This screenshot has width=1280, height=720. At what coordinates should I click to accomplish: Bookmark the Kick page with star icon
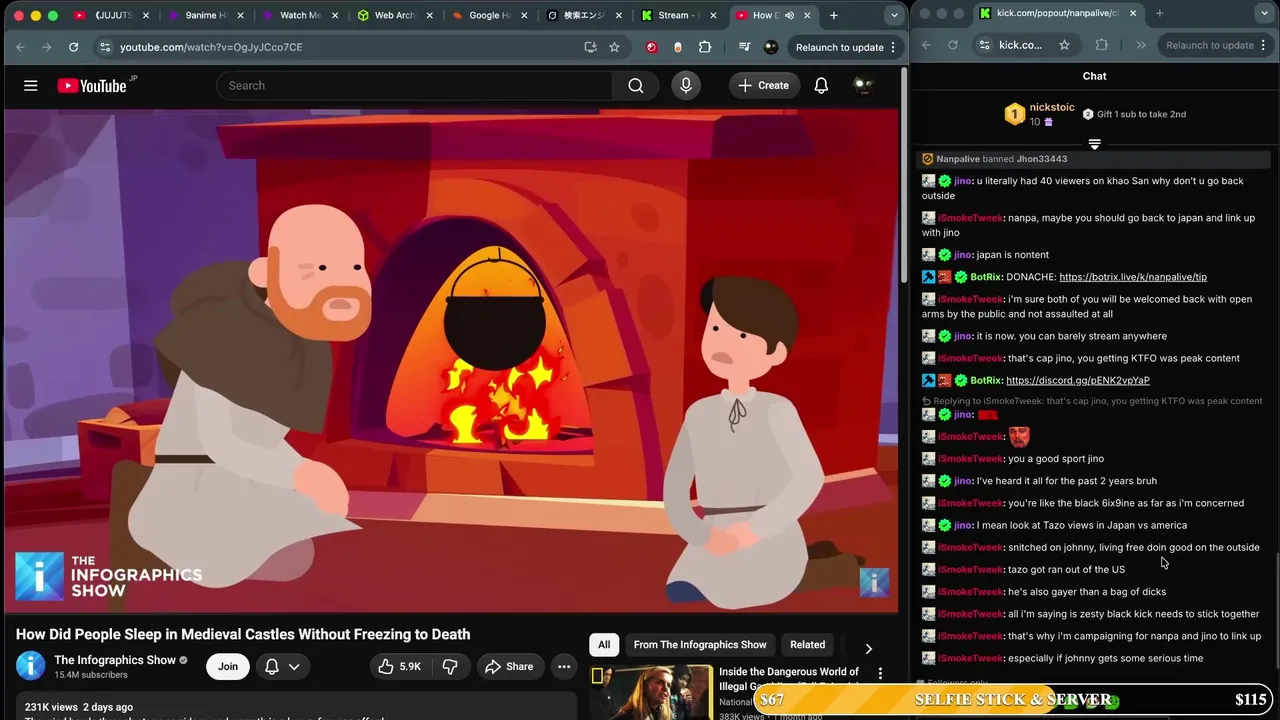(x=1064, y=45)
